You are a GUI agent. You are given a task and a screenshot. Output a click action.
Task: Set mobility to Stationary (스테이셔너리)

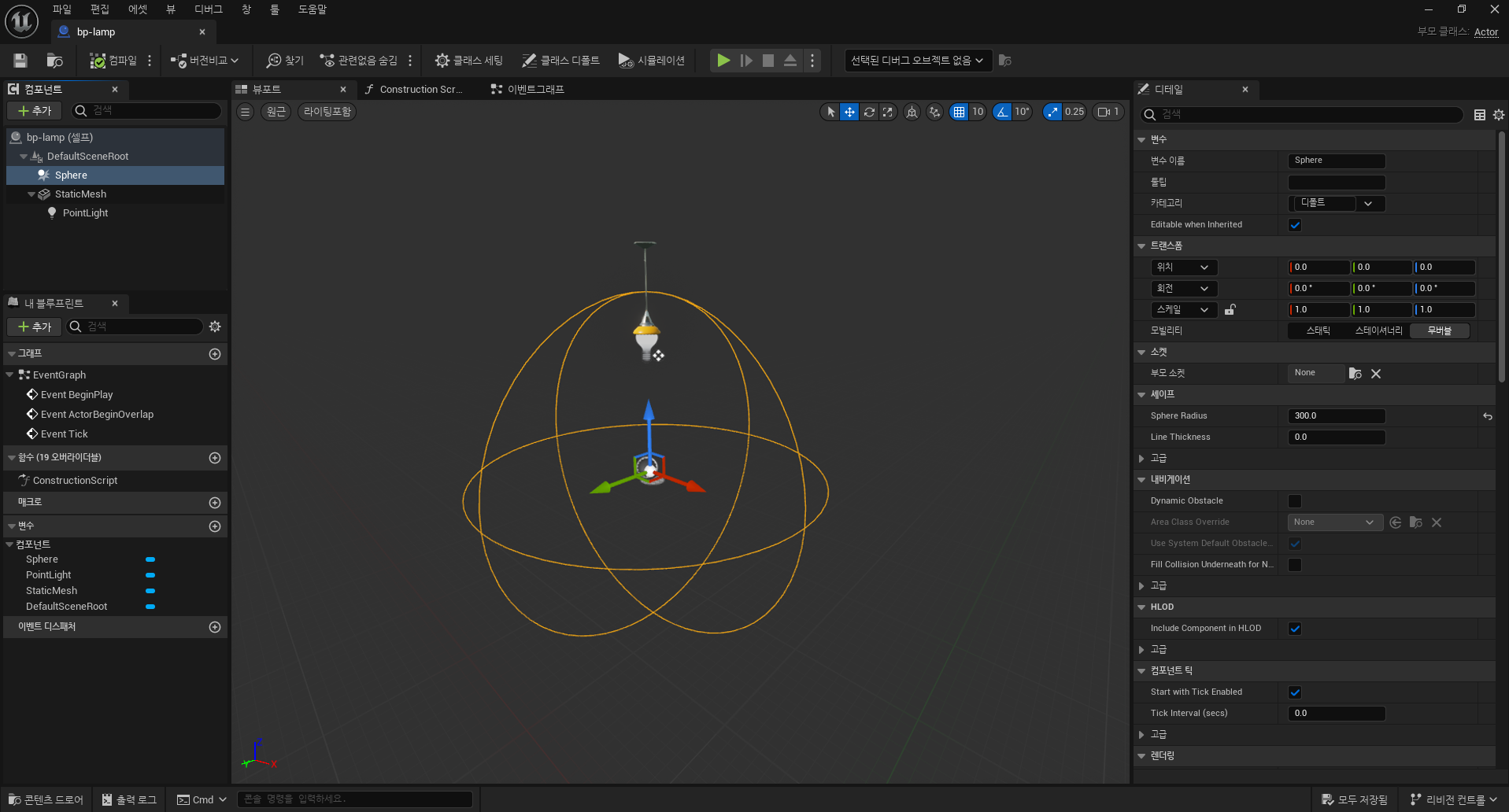pos(1378,331)
